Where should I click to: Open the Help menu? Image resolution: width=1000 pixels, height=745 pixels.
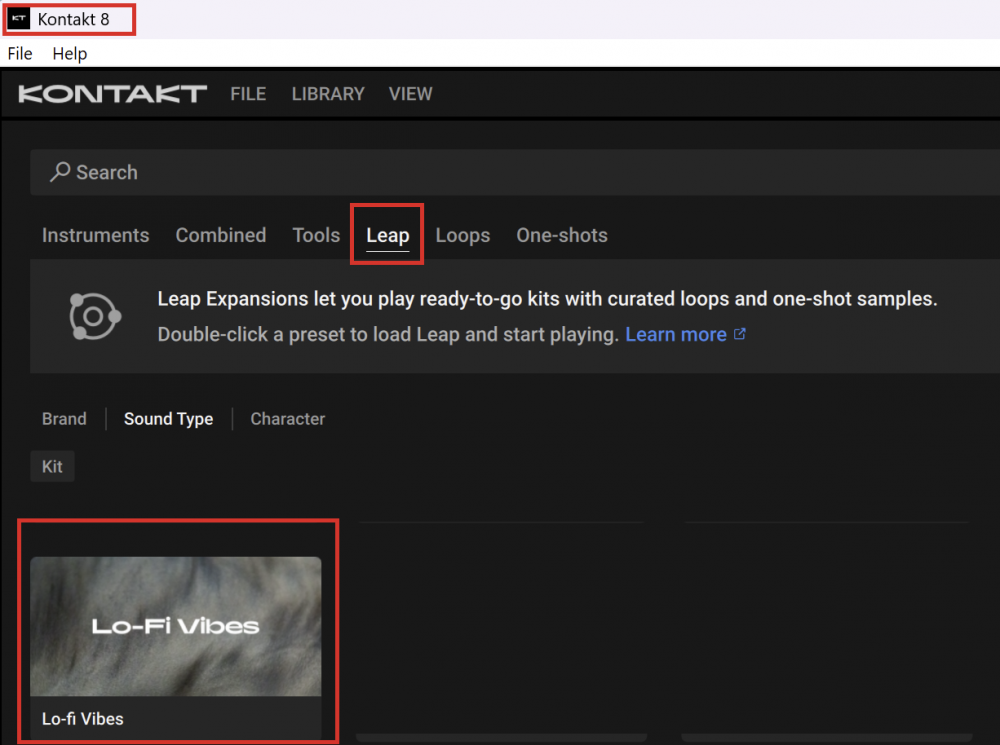coord(70,54)
